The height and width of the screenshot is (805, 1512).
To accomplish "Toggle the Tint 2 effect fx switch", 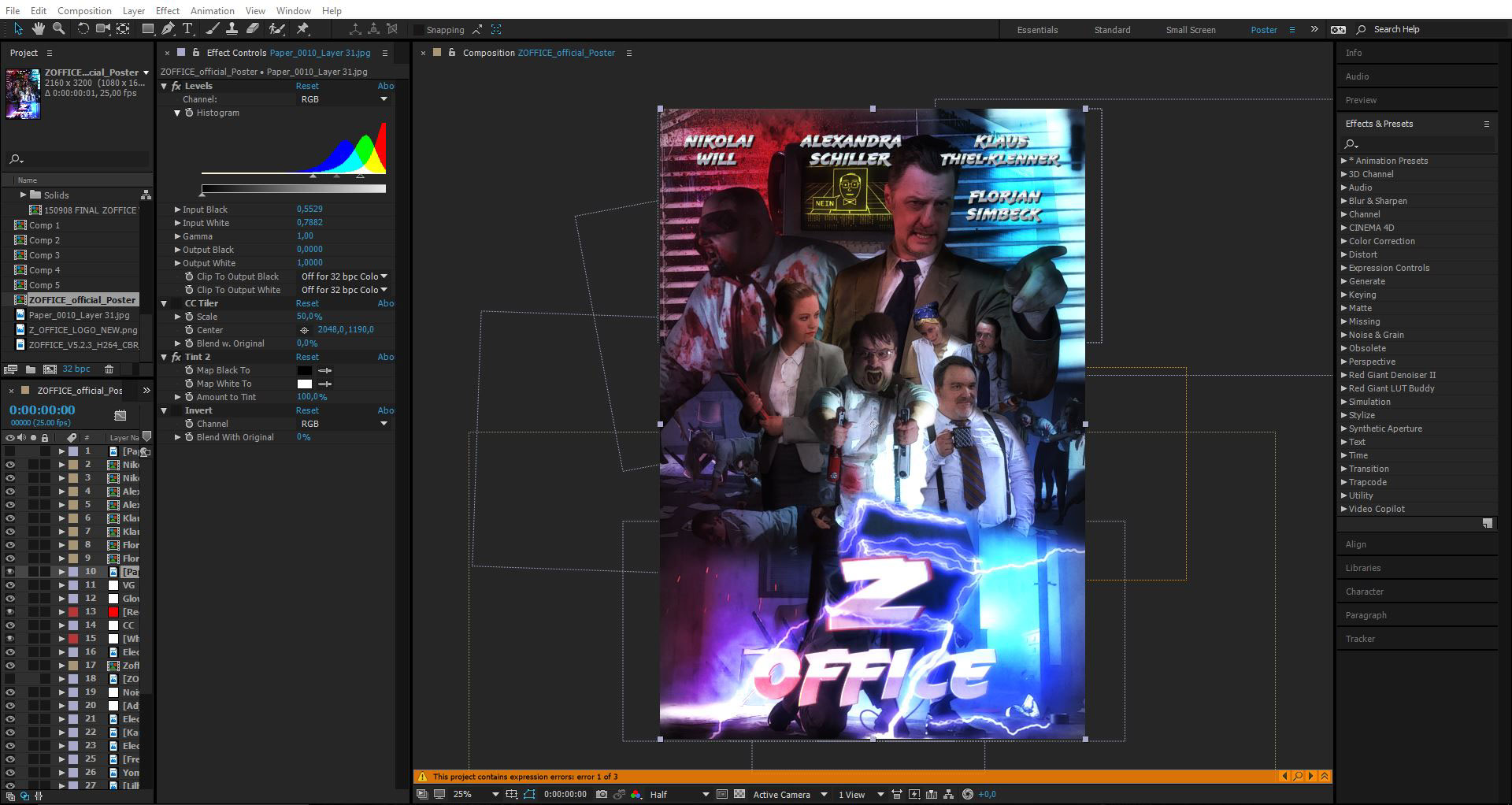I will [176, 357].
